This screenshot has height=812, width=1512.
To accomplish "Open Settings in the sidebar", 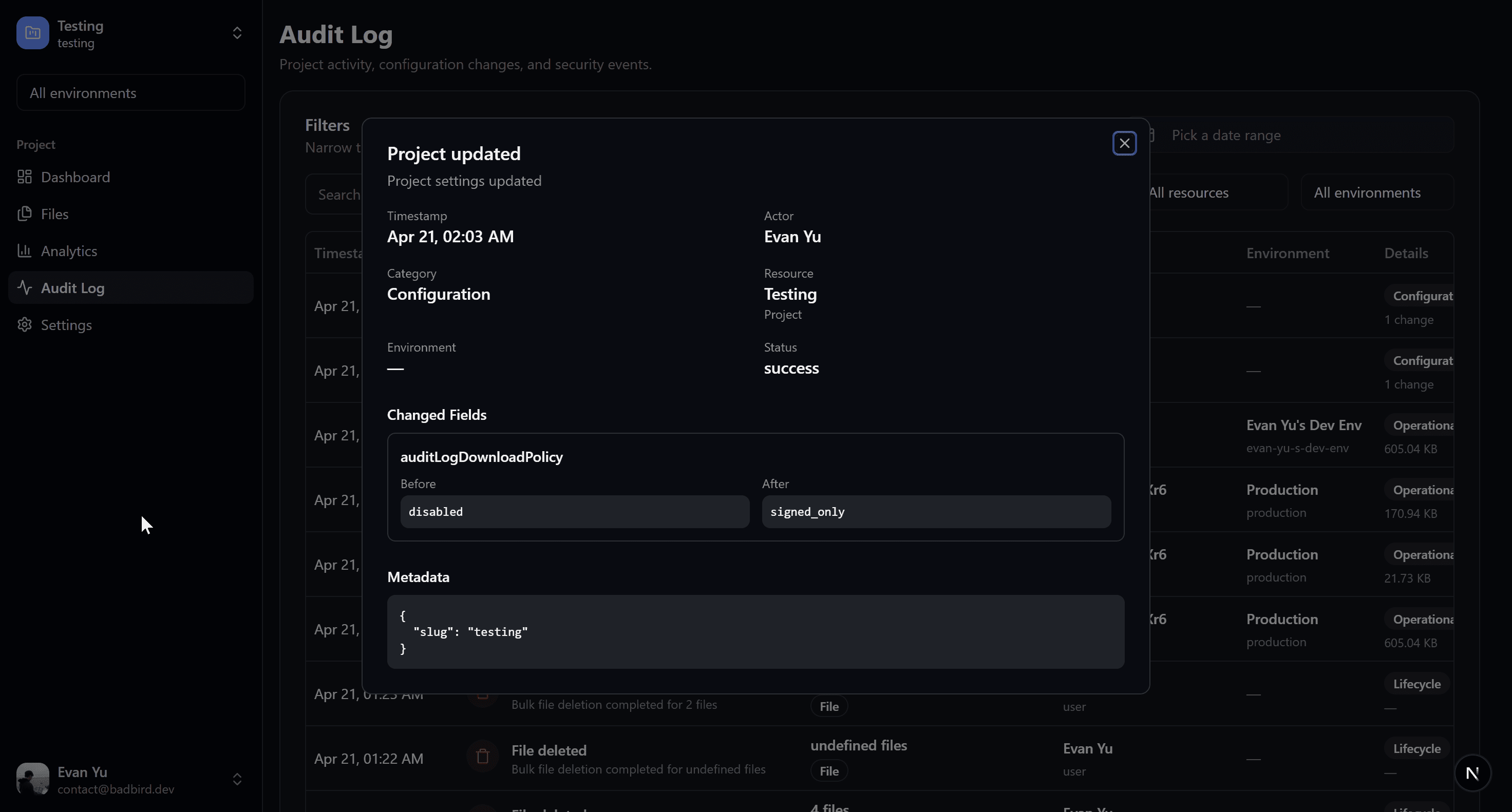I will click(x=131, y=324).
